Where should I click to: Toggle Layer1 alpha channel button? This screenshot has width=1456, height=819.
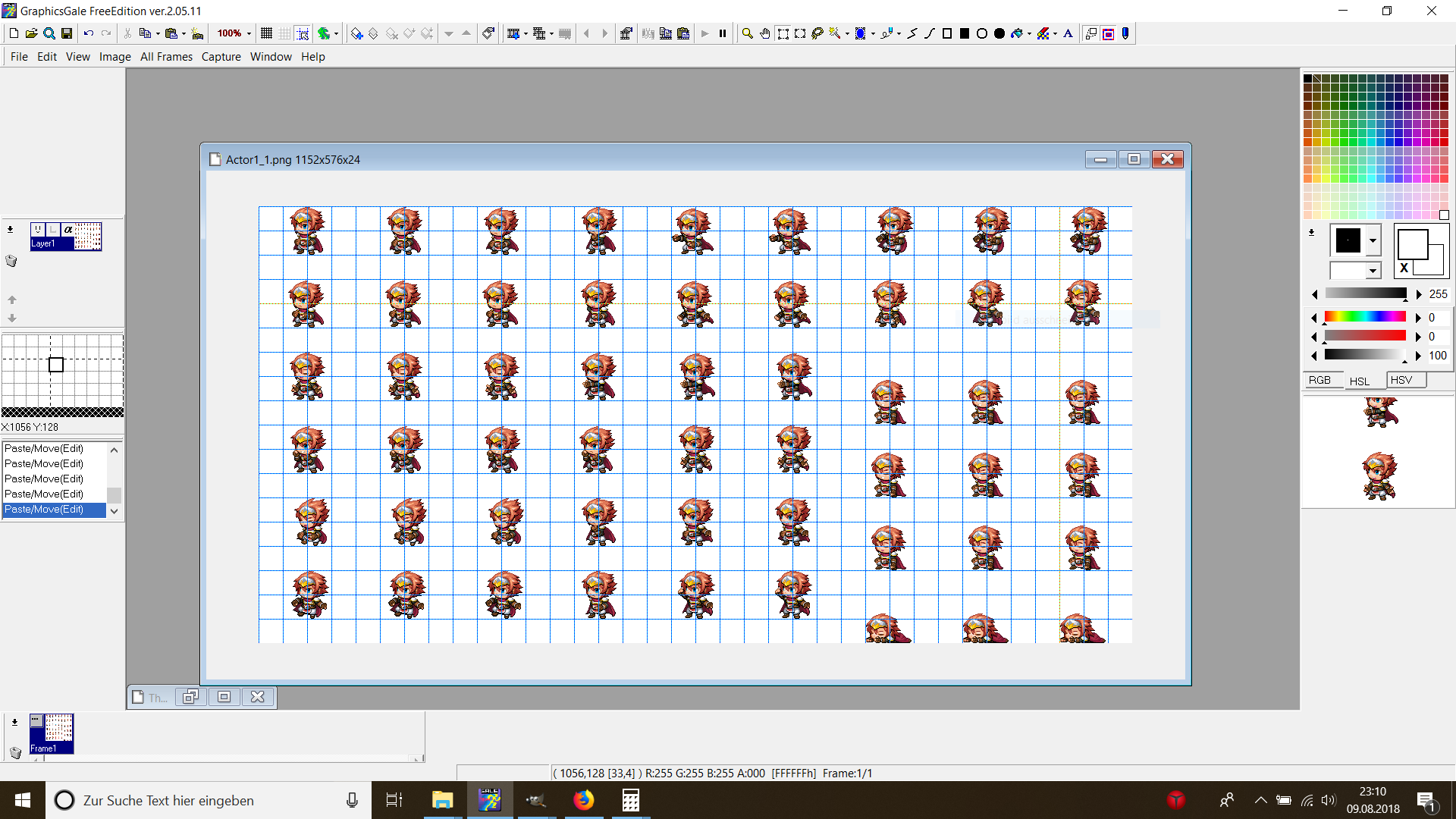click(x=67, y=229)
